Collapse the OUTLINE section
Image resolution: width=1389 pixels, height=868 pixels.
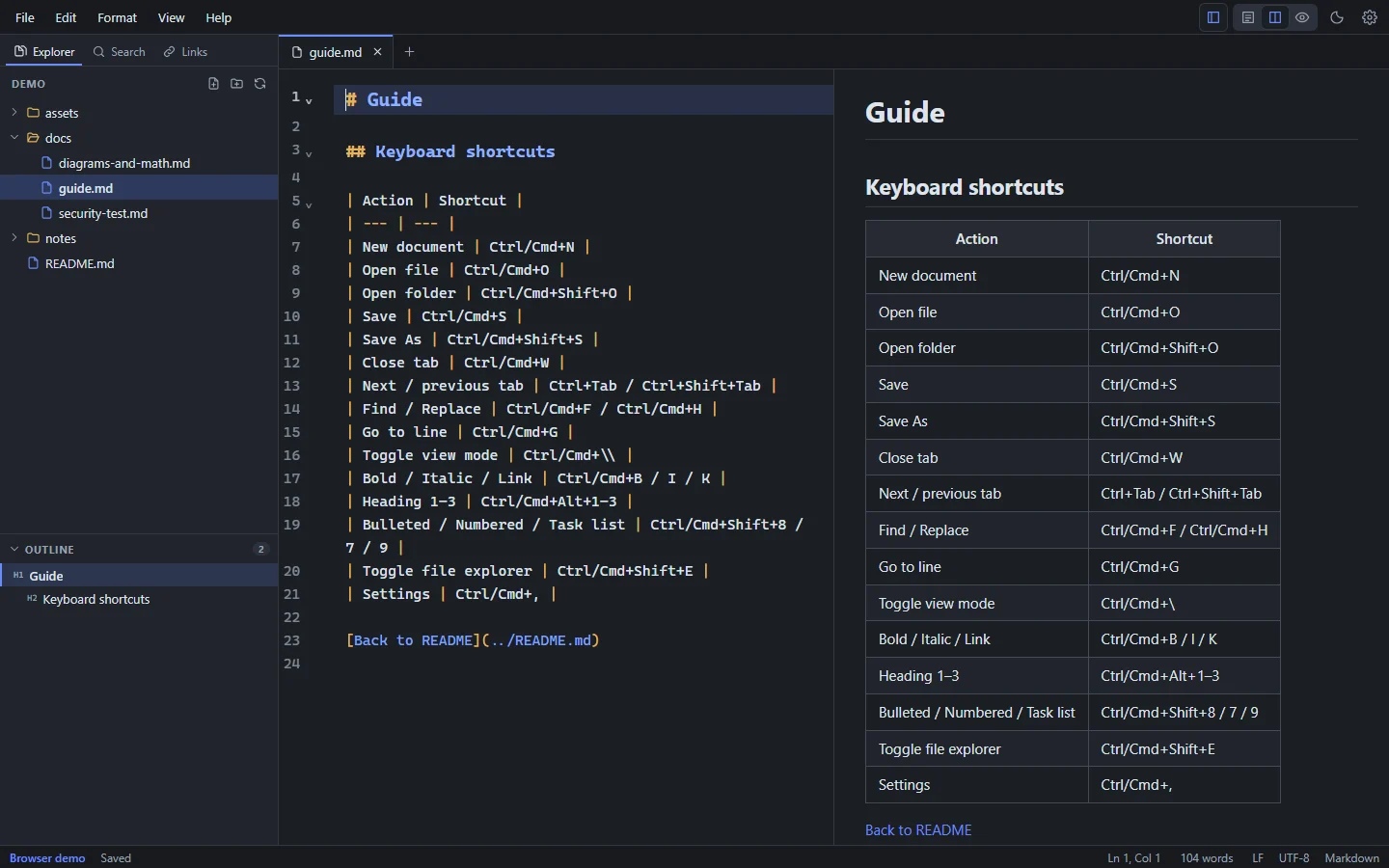[x=14, y=549]
